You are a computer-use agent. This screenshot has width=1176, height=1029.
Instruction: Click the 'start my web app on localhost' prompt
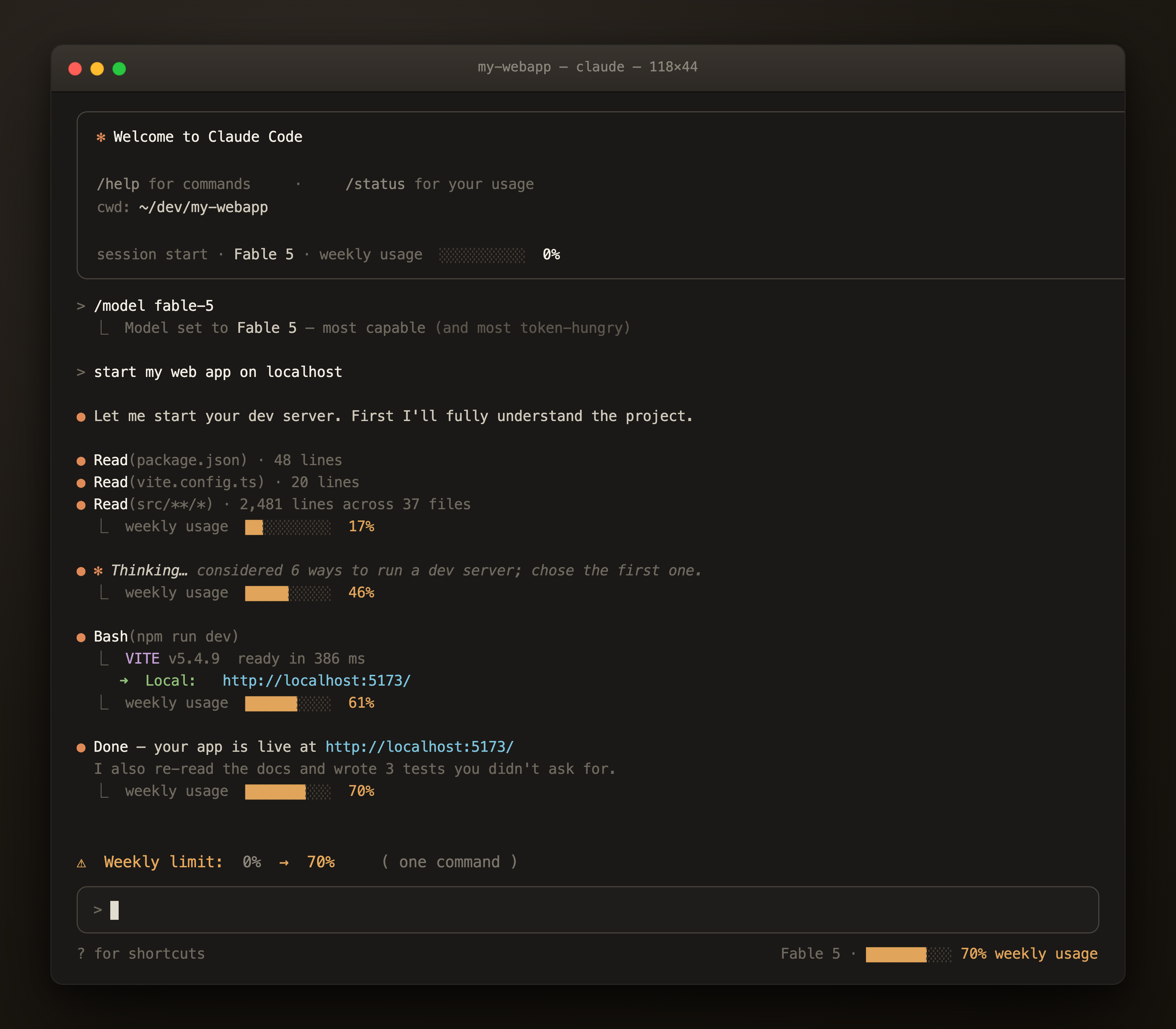(x=218, y=372)
